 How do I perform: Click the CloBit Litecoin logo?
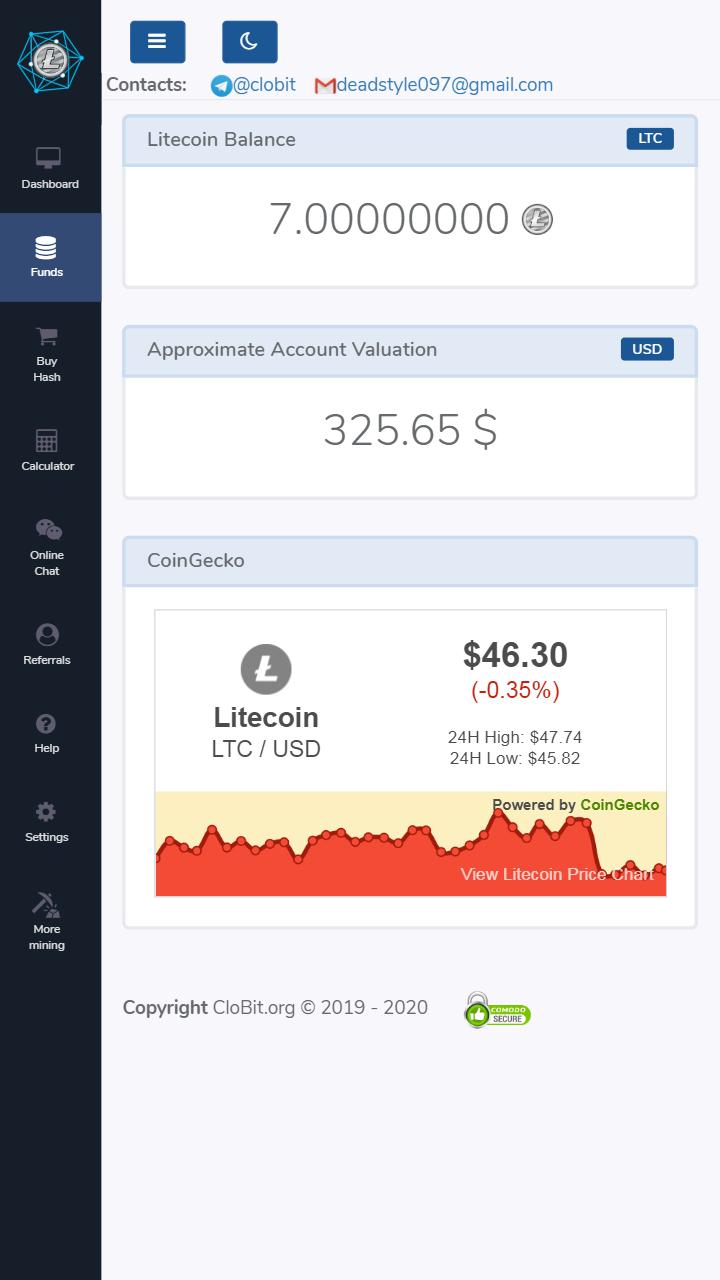(x=50, y=62)
